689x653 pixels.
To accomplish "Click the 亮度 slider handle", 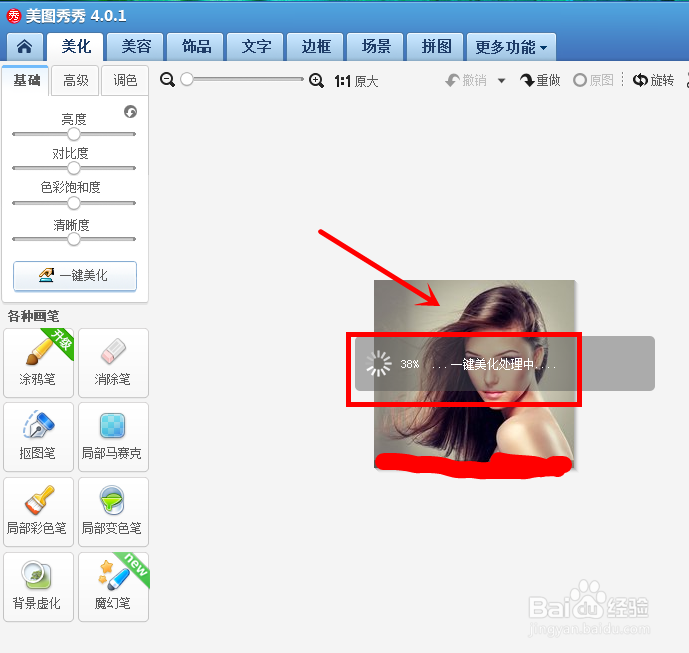I will (74, 134).
